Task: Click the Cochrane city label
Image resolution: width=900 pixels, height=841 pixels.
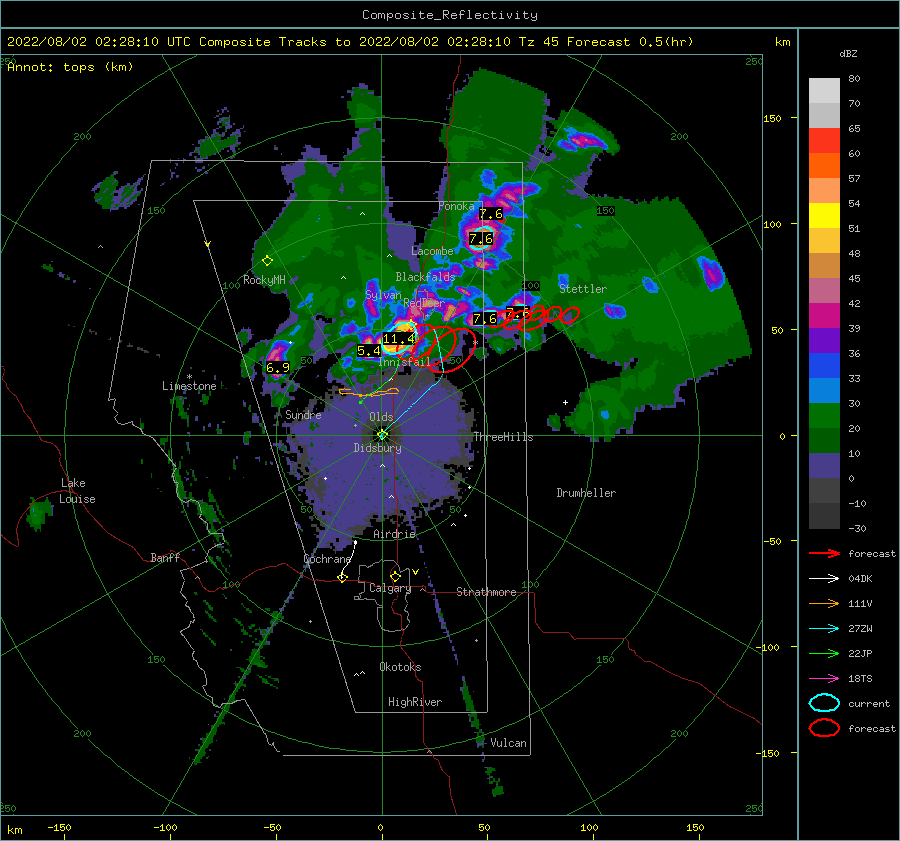Action: 327,559
